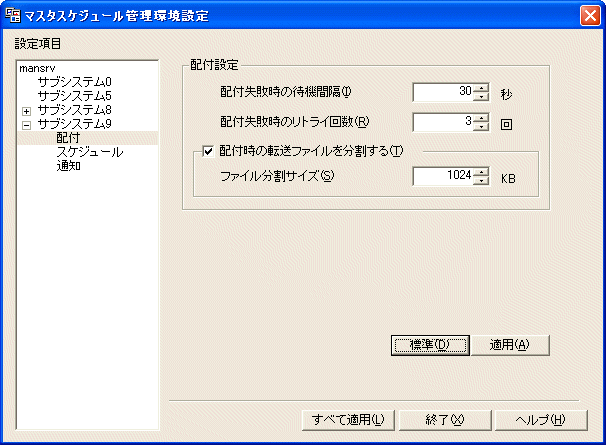Select the mansrv root node

37,68
